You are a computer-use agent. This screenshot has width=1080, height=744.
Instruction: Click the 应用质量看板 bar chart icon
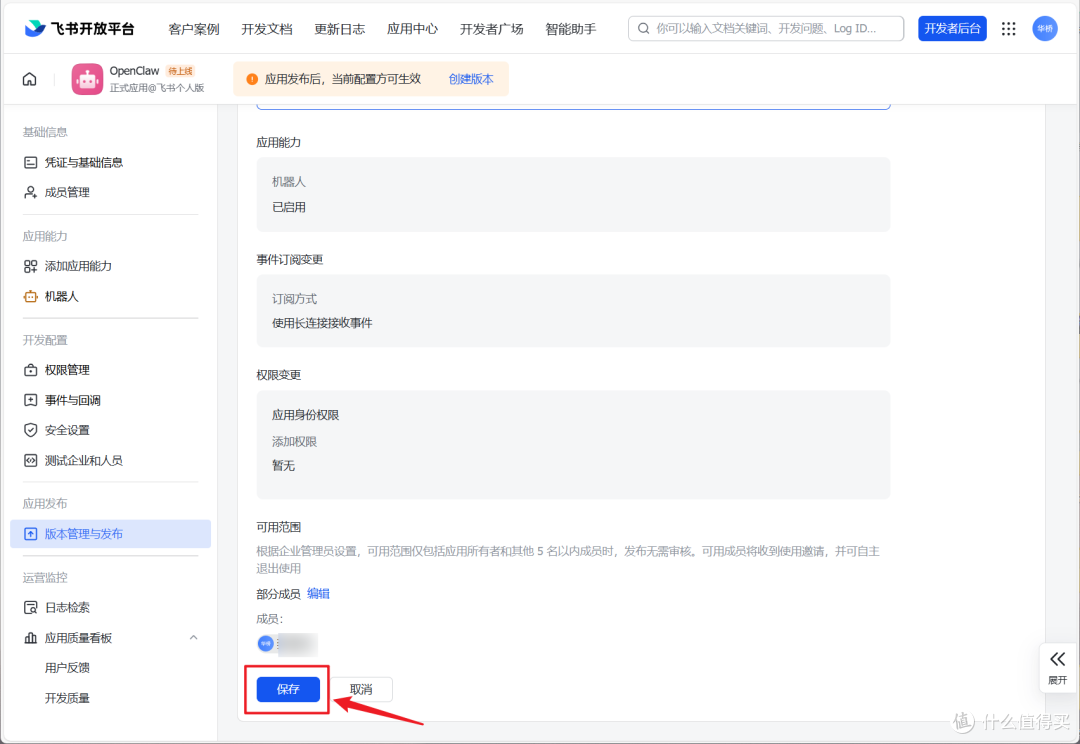[30, 638]
